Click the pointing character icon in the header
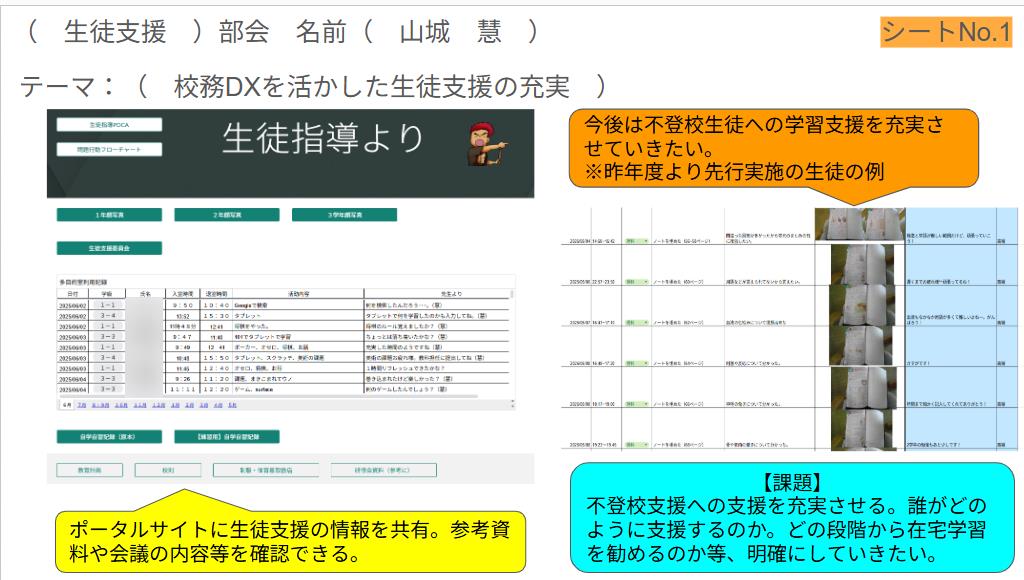Image resolution: width=1024 pixels, height=580 pixels. pyautogui.click(x=488, y=142)
